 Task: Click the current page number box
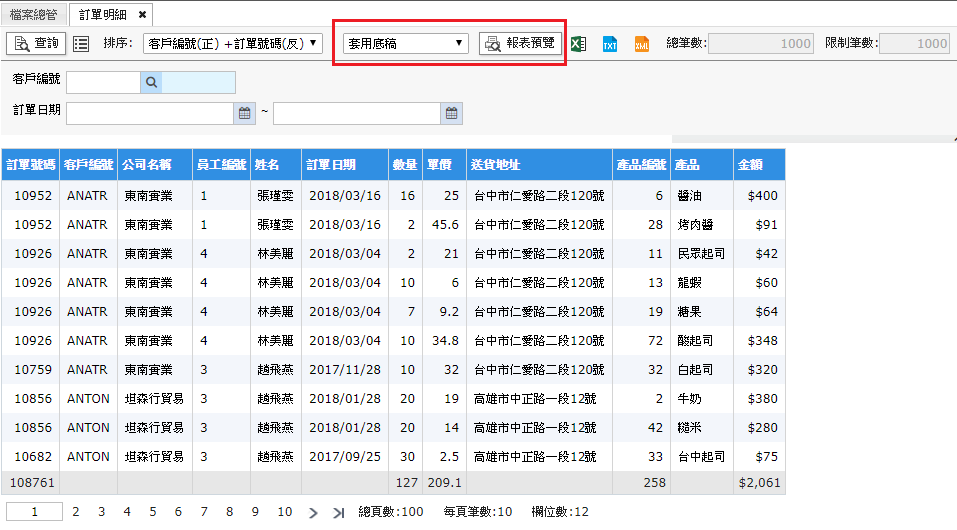(x=34, y=512)
